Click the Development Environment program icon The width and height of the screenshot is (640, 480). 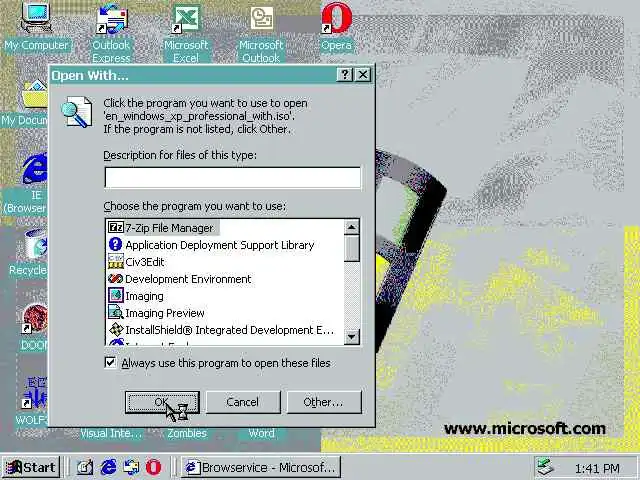click(x=116, y=279)
